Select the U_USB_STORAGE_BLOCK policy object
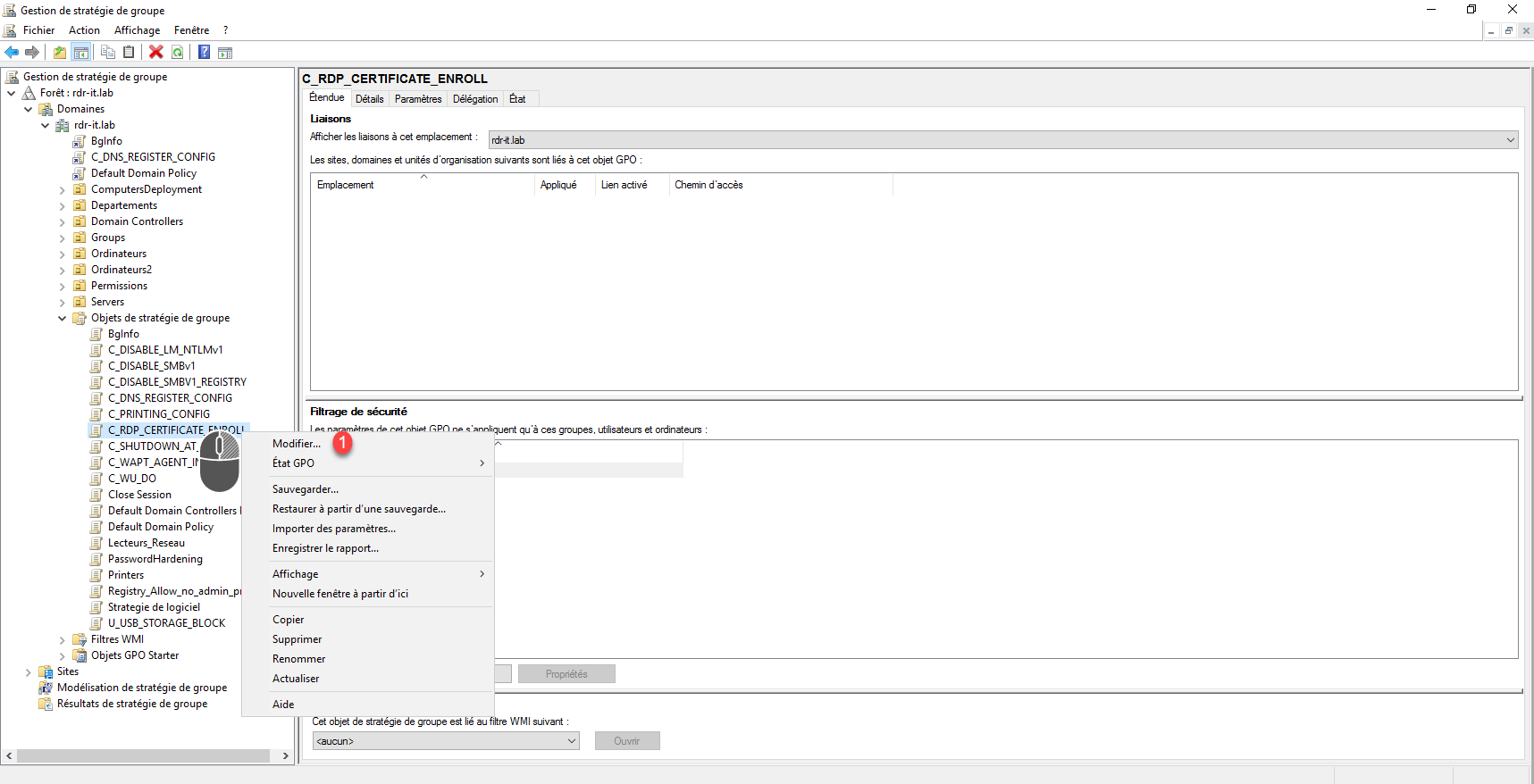The width and height of the screenshot is (1534, 784). [166, 623]
